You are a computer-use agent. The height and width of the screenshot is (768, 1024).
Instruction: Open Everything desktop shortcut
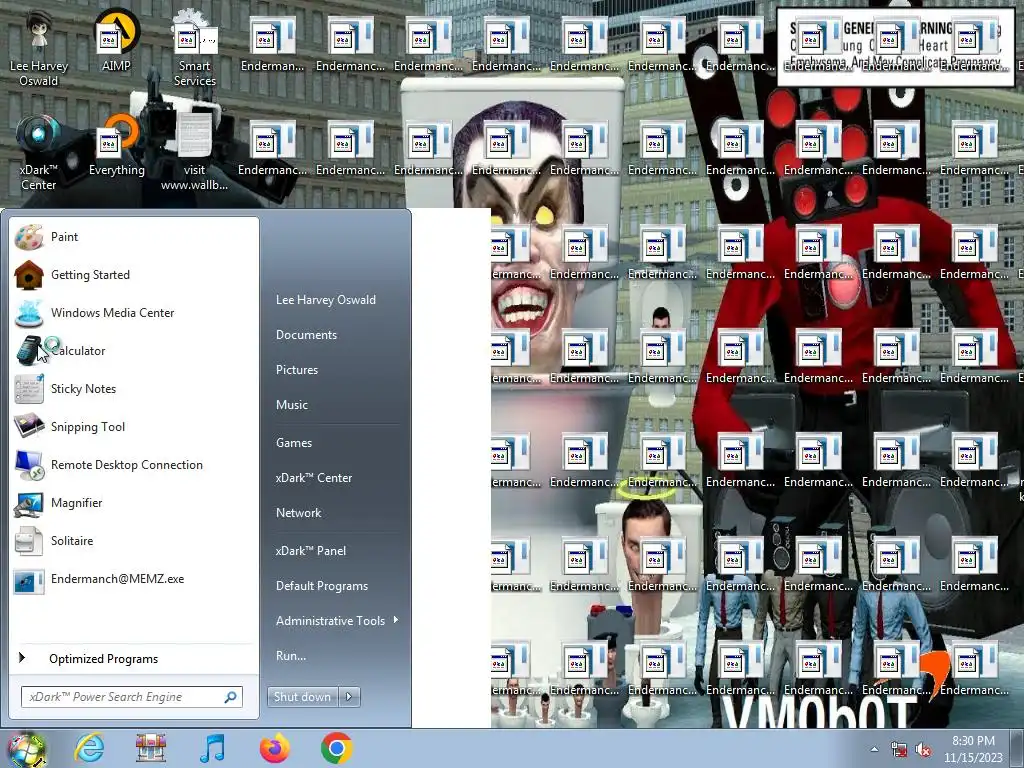117,145
